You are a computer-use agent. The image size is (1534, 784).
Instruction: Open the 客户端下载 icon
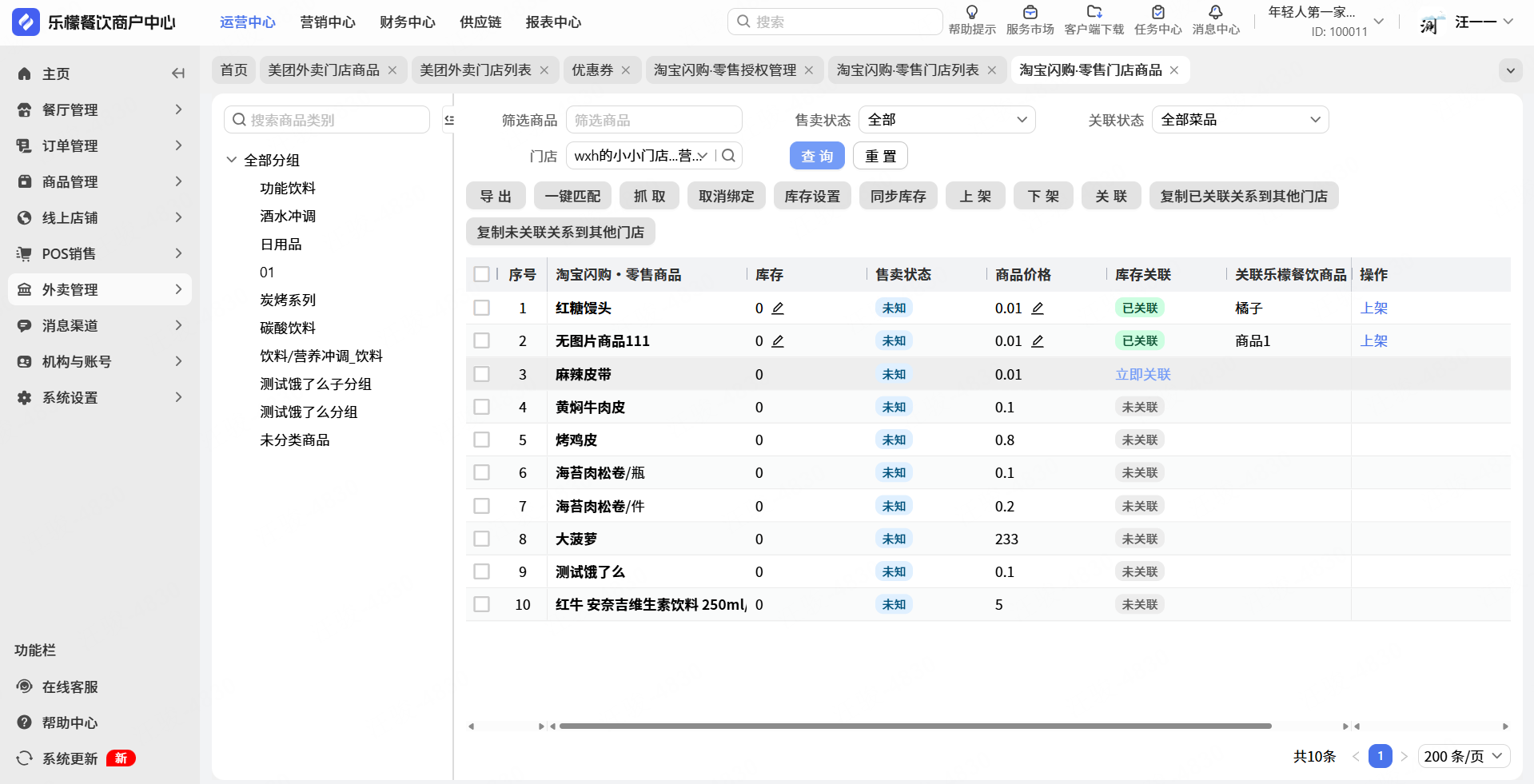tap(1094, 13)
